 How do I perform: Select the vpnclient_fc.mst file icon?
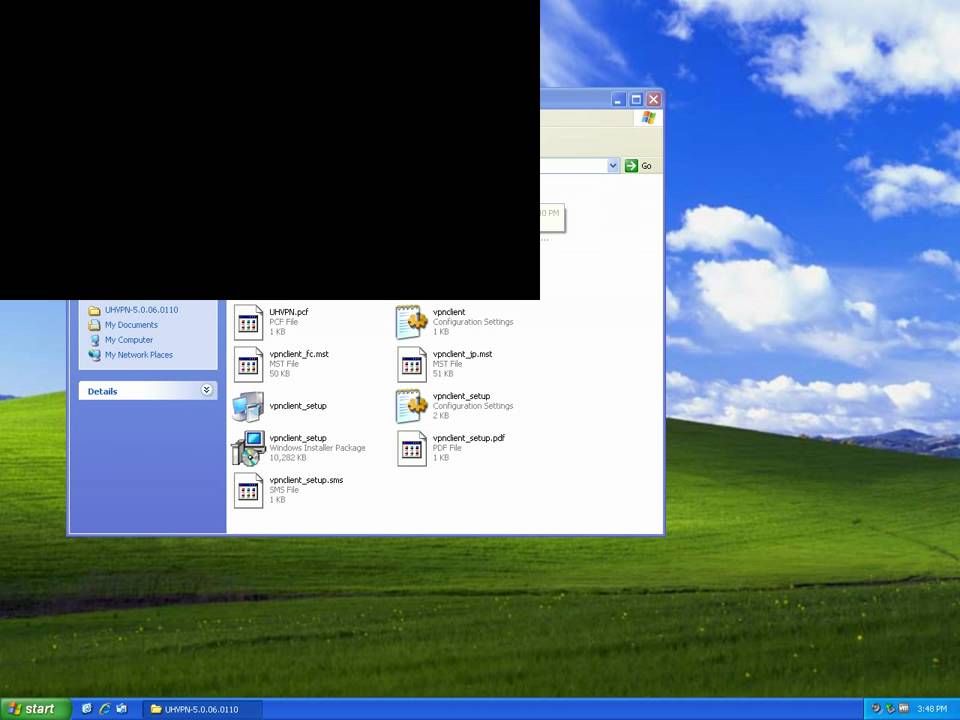[x=249, y=364]
